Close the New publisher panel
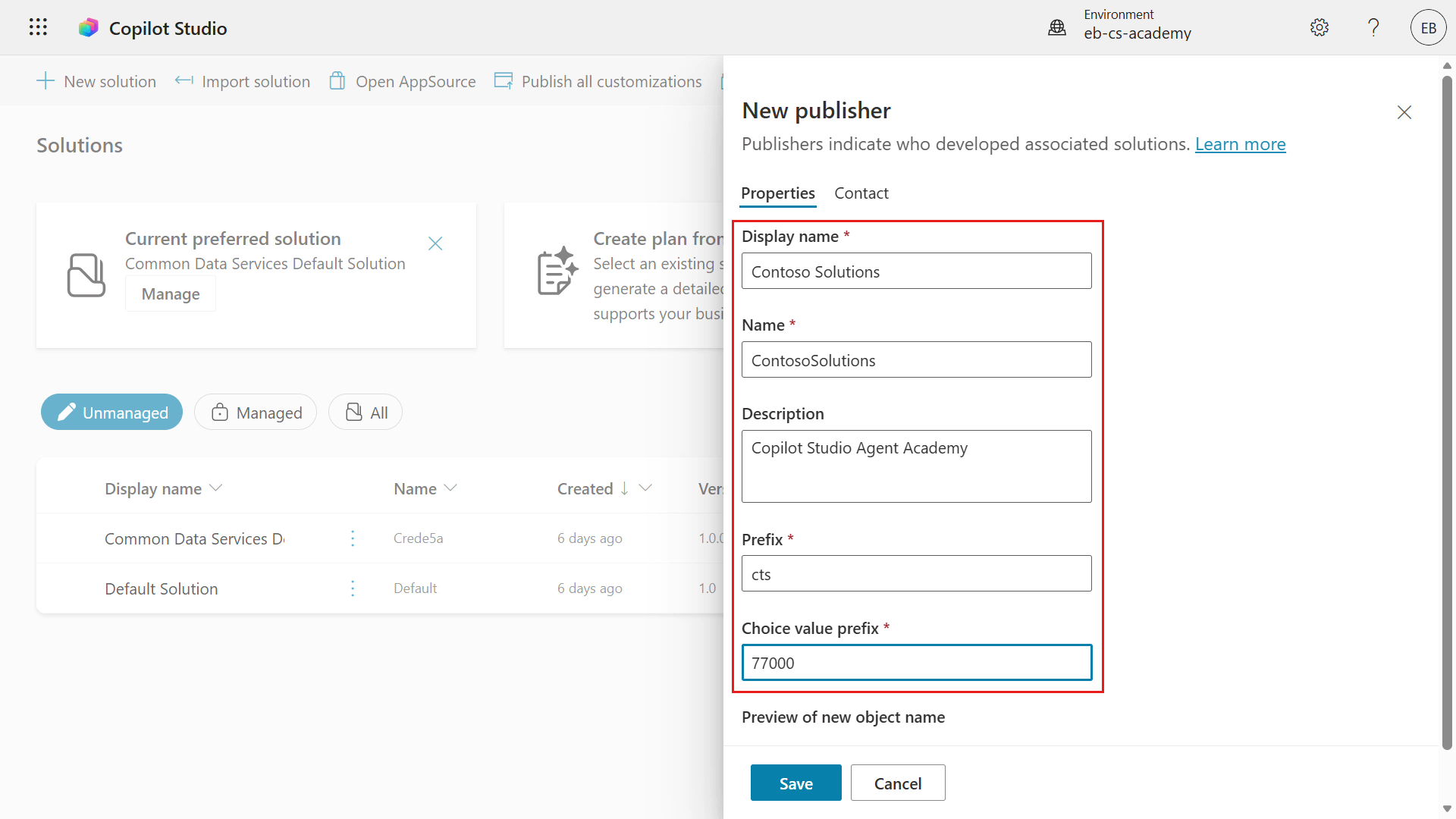The width and height of the screenshot is (1456, 819). pos(1404,112)
